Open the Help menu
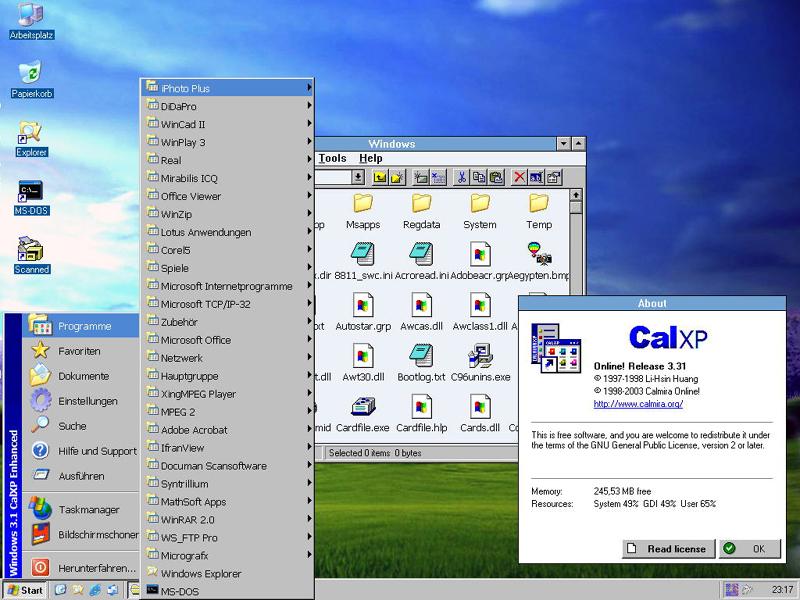The image size is (800, 600). pyautogui.click(x=370, y=158)
